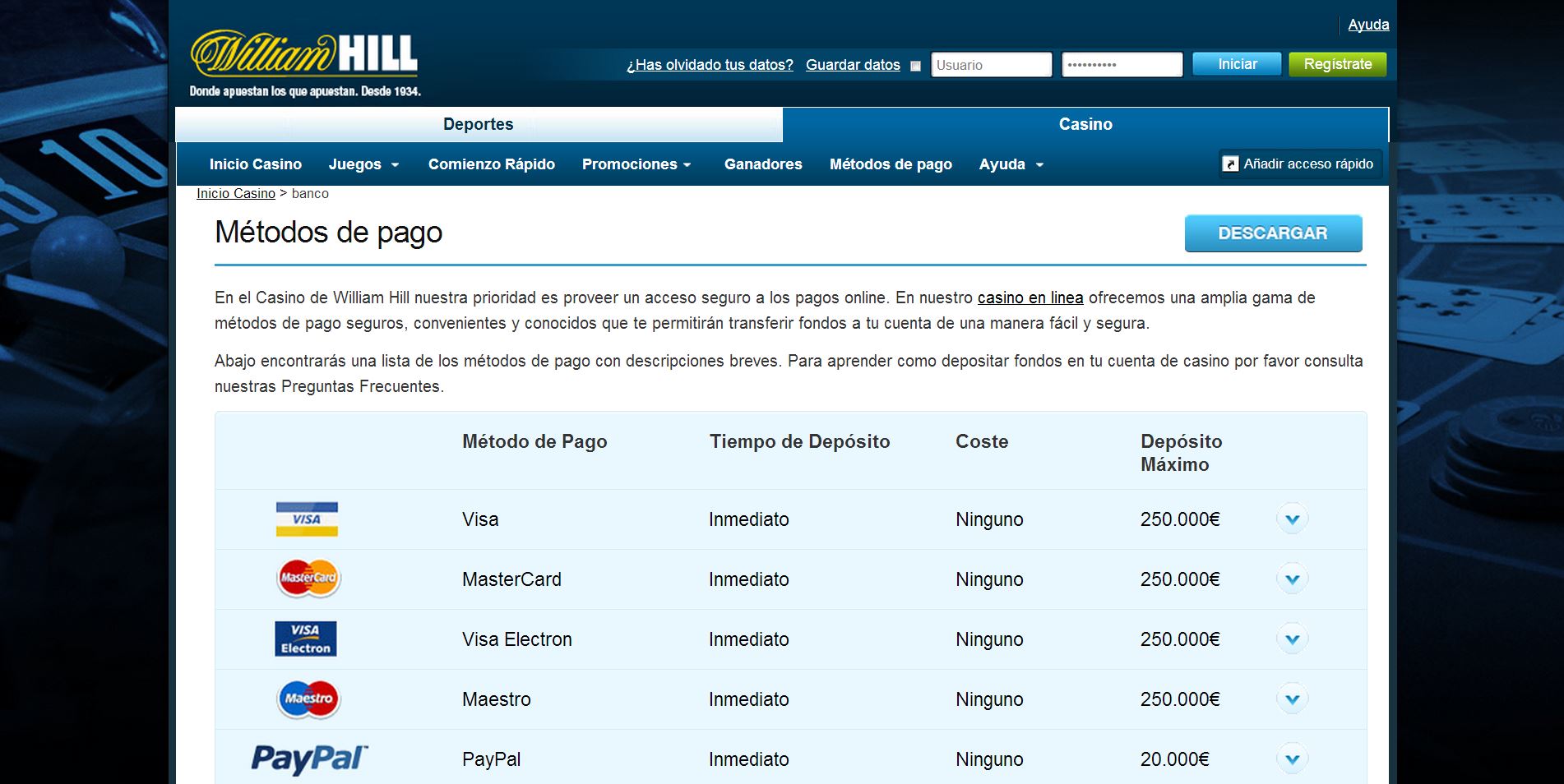Click the Visa Electron method name
Image resolution: width=1564 pixels, height=784 pixels.
[x=516, y=639]
